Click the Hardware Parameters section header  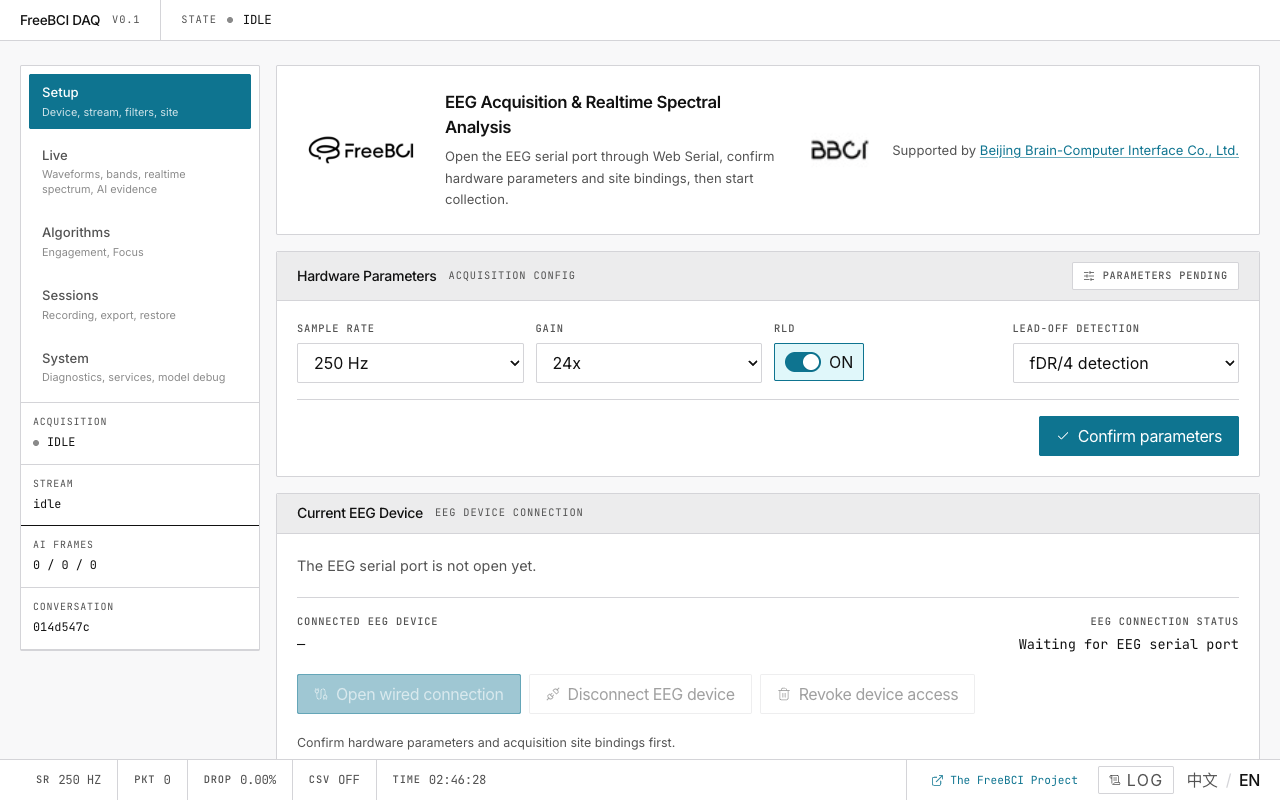pyautogui.click(x=767, y=276)
